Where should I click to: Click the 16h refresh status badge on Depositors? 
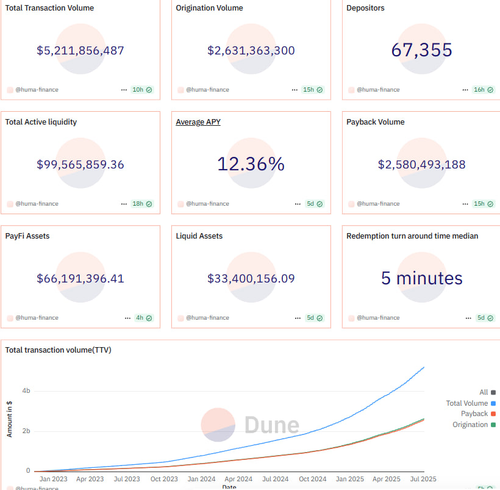click(483, 90)
